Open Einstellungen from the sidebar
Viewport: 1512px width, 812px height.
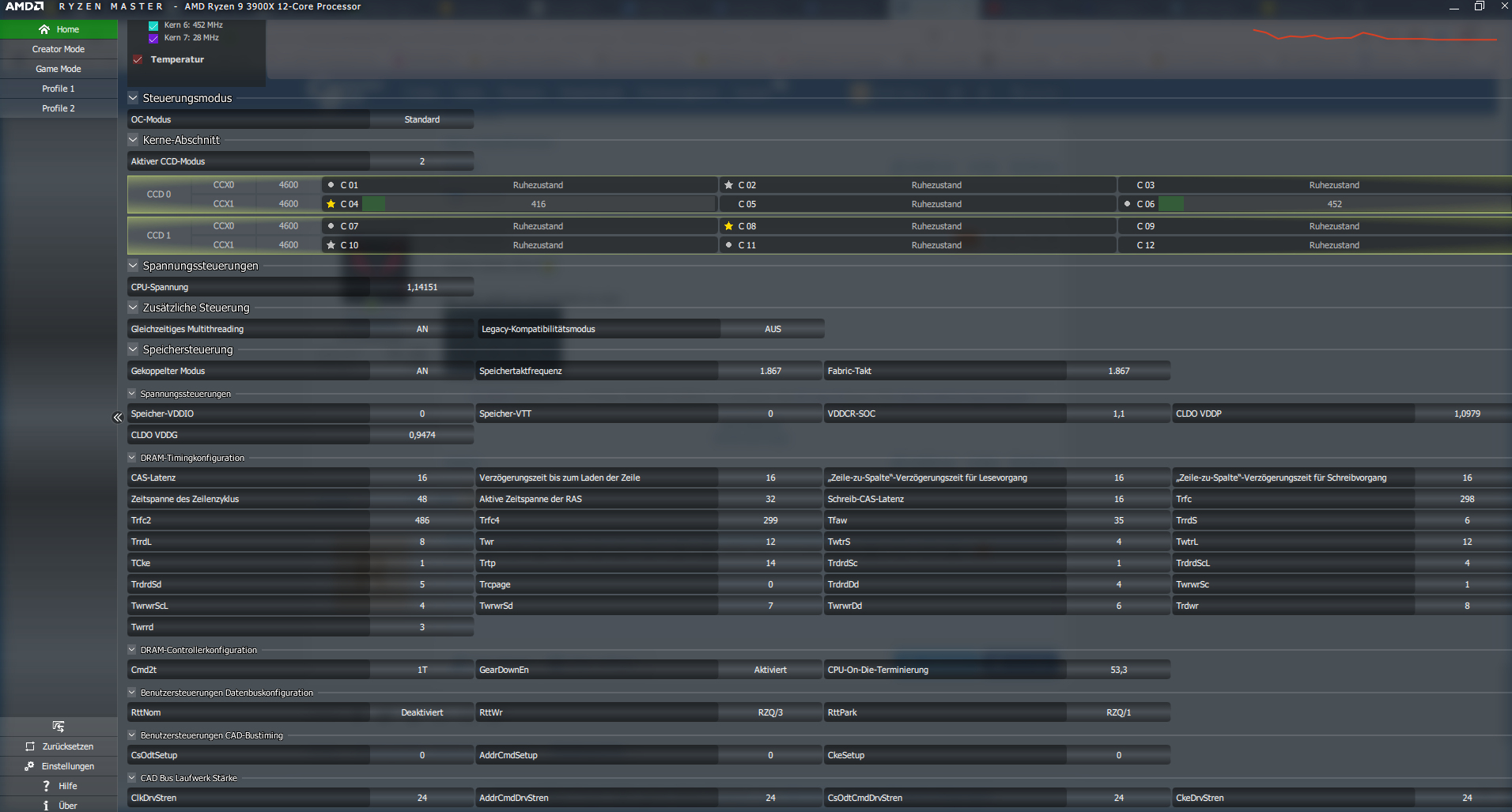coord(59,766)
